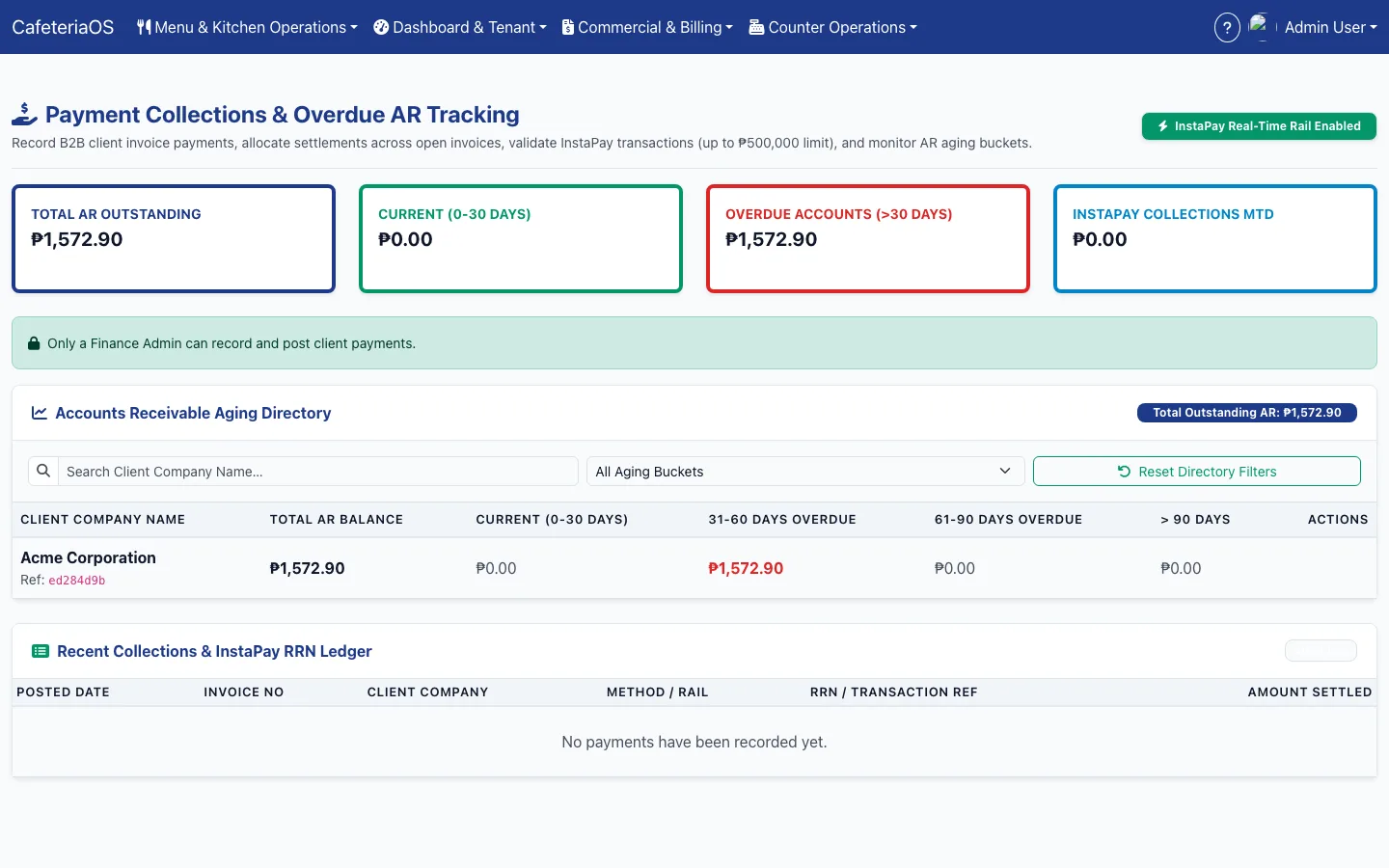Click Acme's red 31-60 days overdue amount ₱1,572.90
The height and width of the screenshot is (868, 1389).
[746, 569]
